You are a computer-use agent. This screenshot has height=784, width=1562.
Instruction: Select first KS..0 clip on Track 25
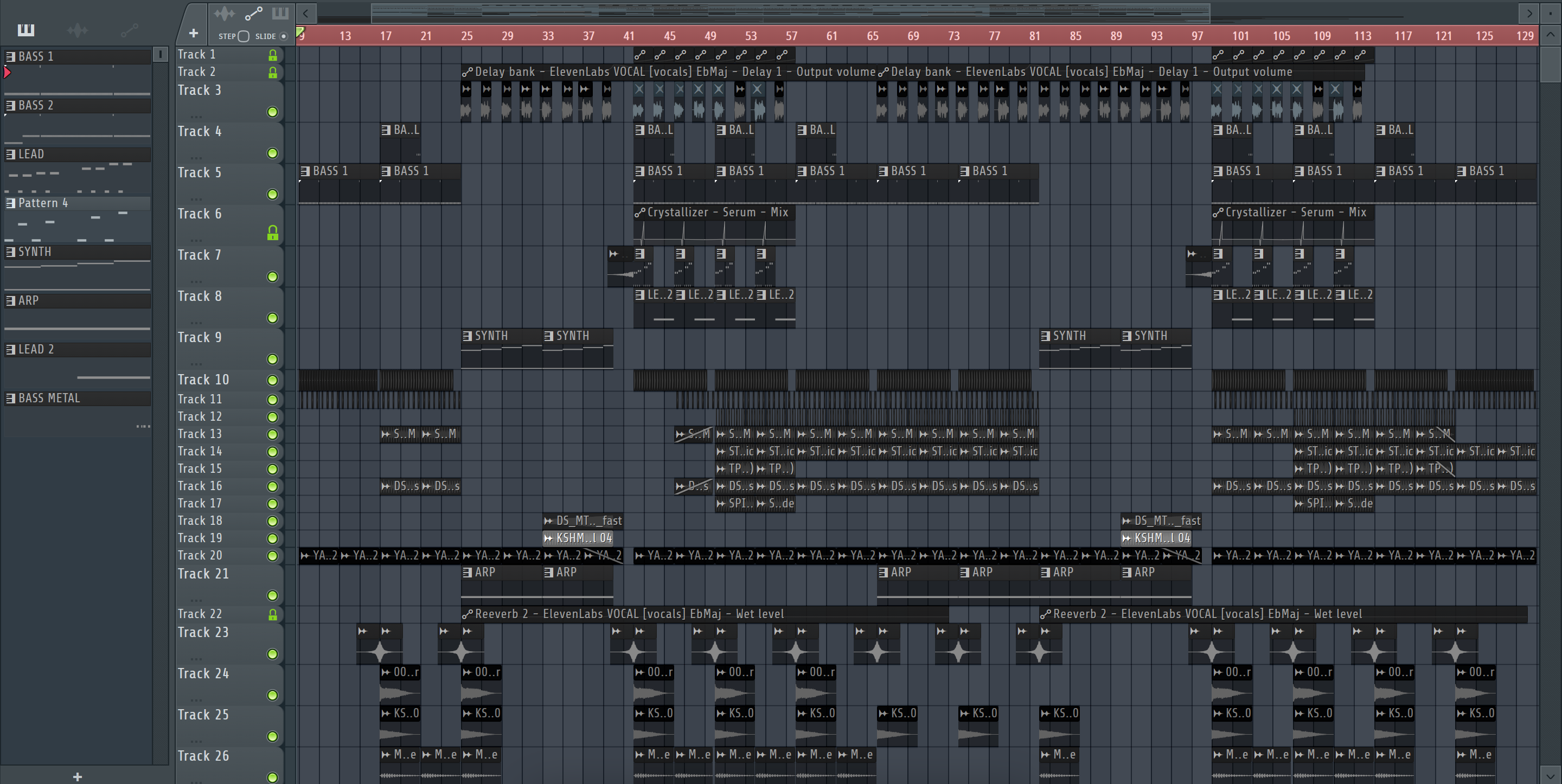(400, 726)
